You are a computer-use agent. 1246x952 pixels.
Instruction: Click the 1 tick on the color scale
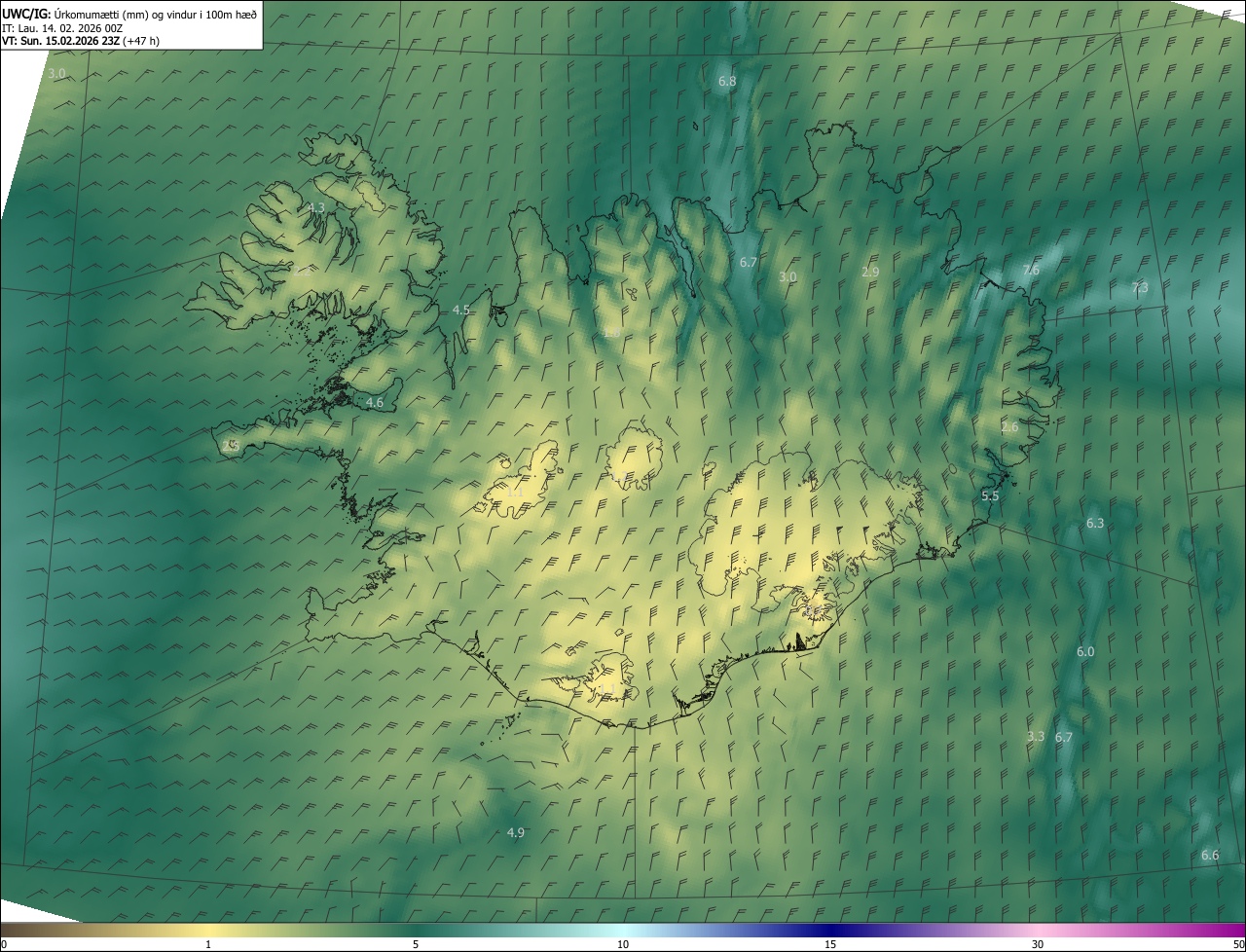pos(208,945)
